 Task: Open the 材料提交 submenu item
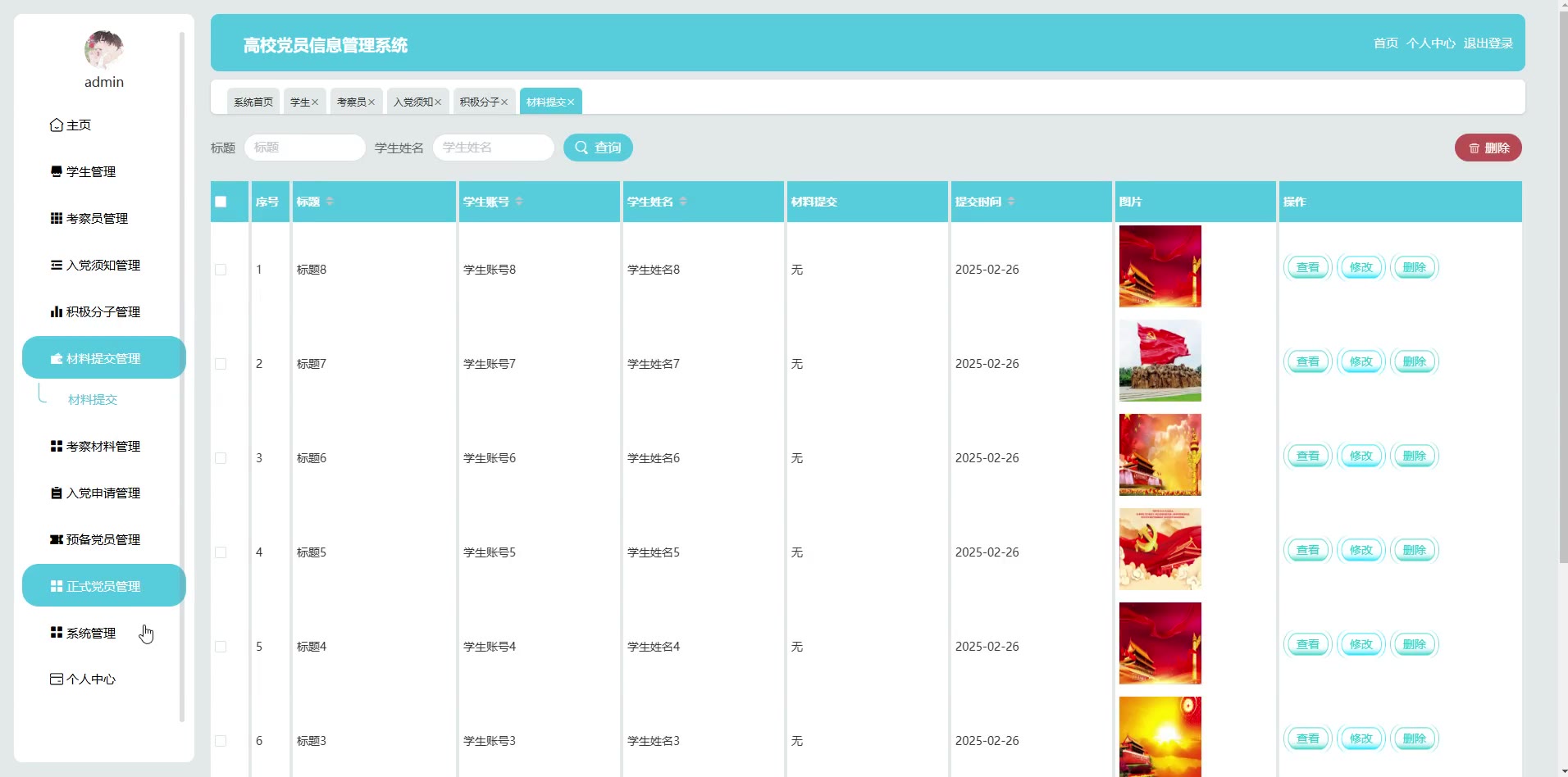93,400
